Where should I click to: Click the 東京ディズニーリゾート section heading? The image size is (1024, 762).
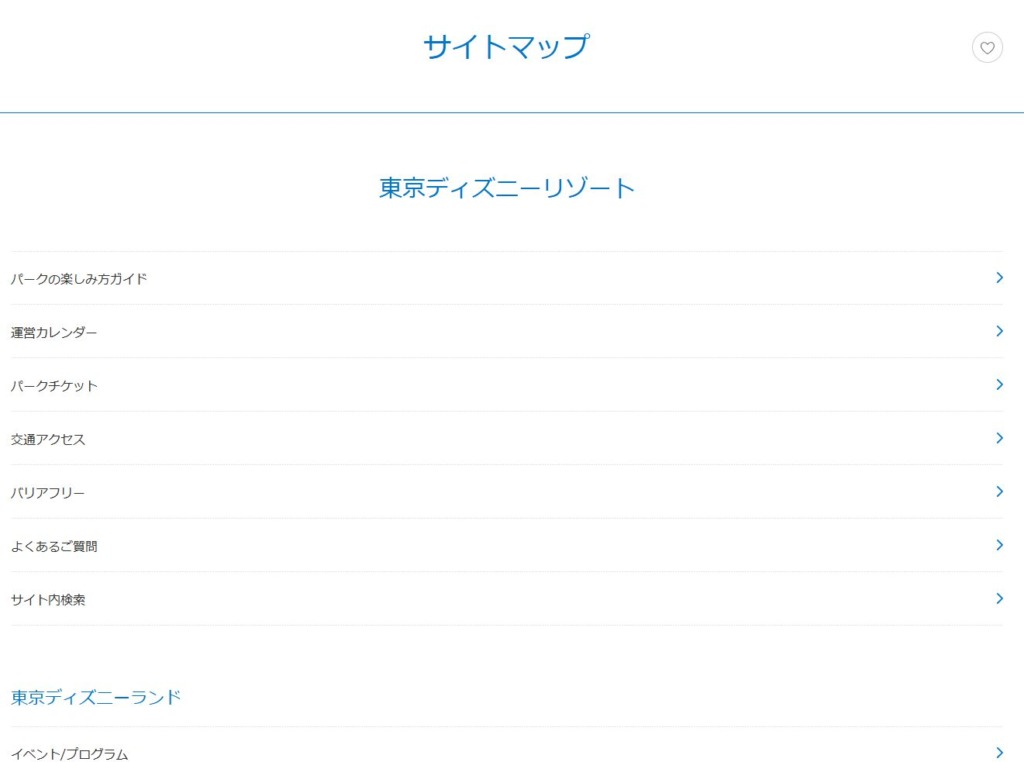click(x=507, y=188)
